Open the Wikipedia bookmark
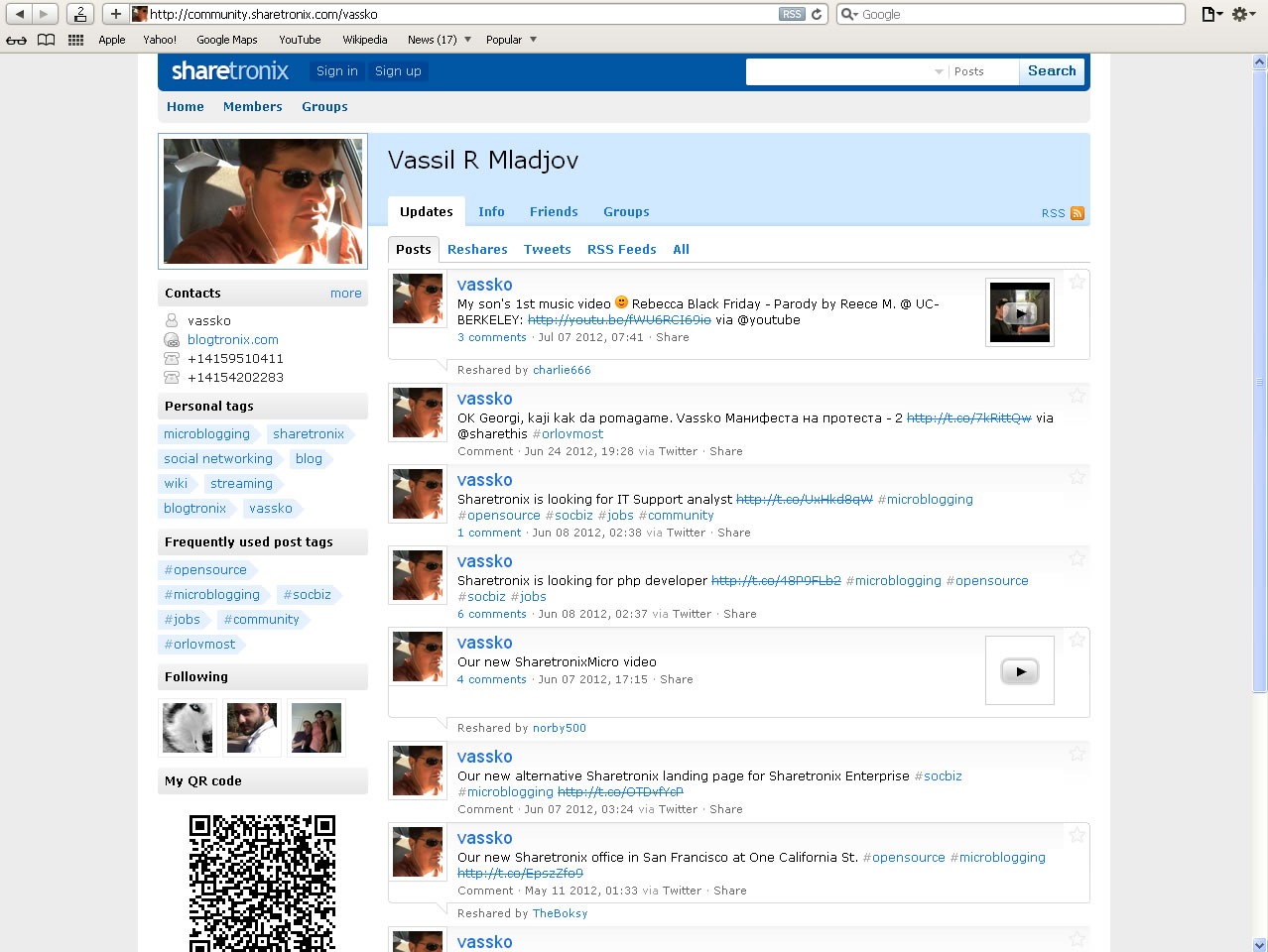1268x952 pixels. tap(365, 40)
